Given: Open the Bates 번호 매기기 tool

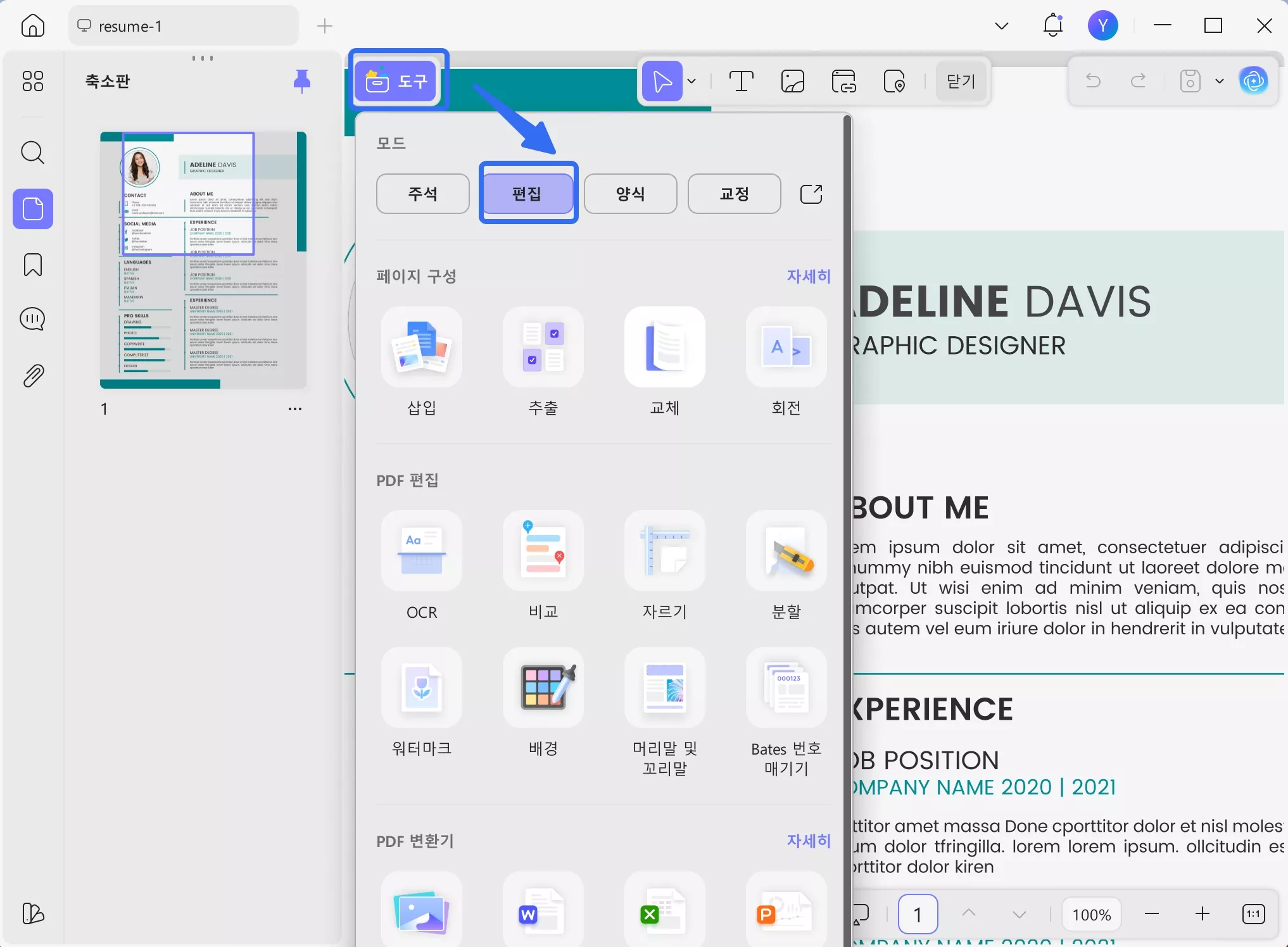Looking at the screenshot, I should (786, 688).
